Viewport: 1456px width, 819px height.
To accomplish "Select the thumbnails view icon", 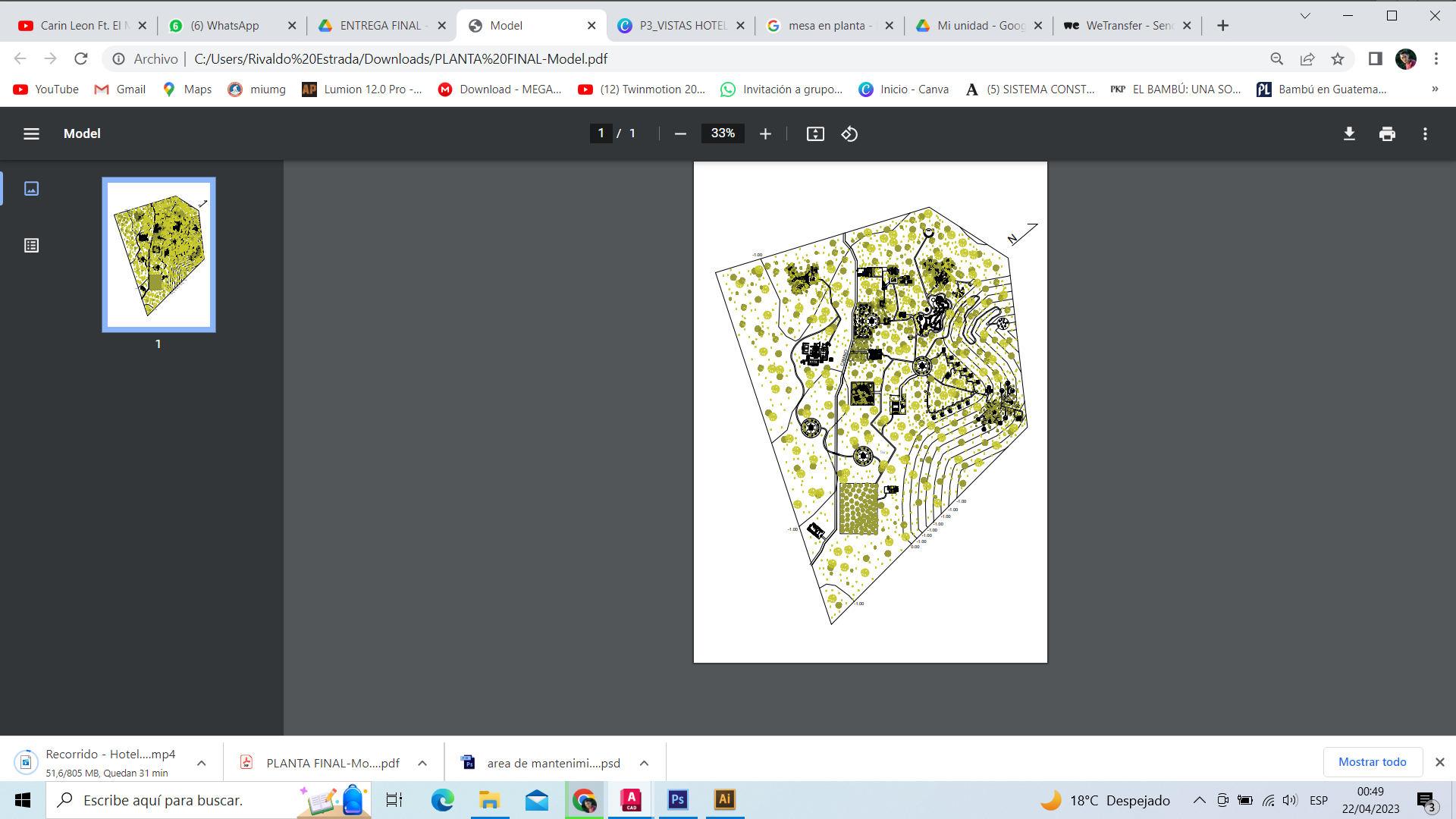I will click(x=31, y=188).
